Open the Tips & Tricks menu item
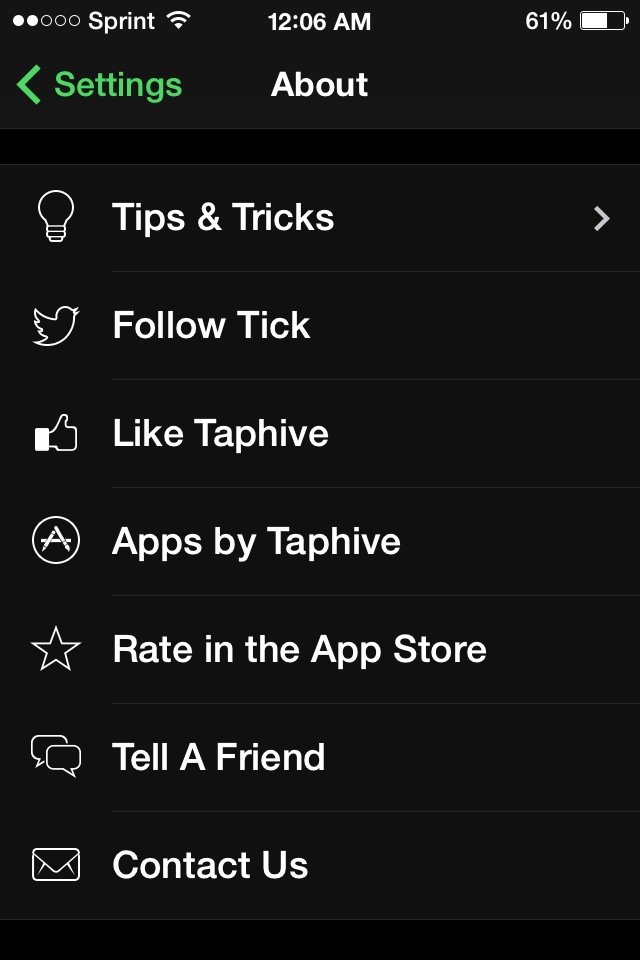640x960 pixels. [223, 218]
